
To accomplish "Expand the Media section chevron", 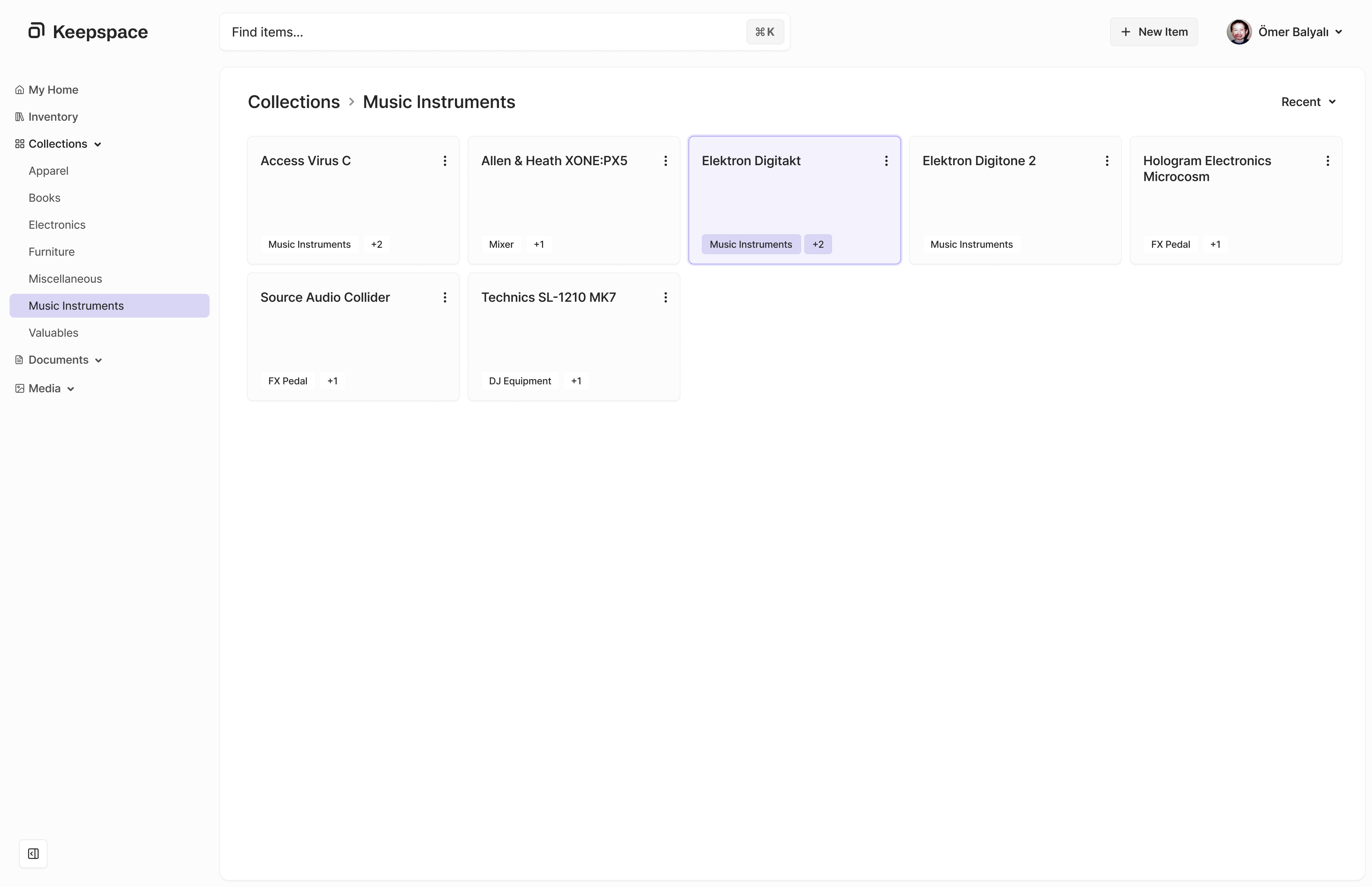I will [x=71, y=389].
